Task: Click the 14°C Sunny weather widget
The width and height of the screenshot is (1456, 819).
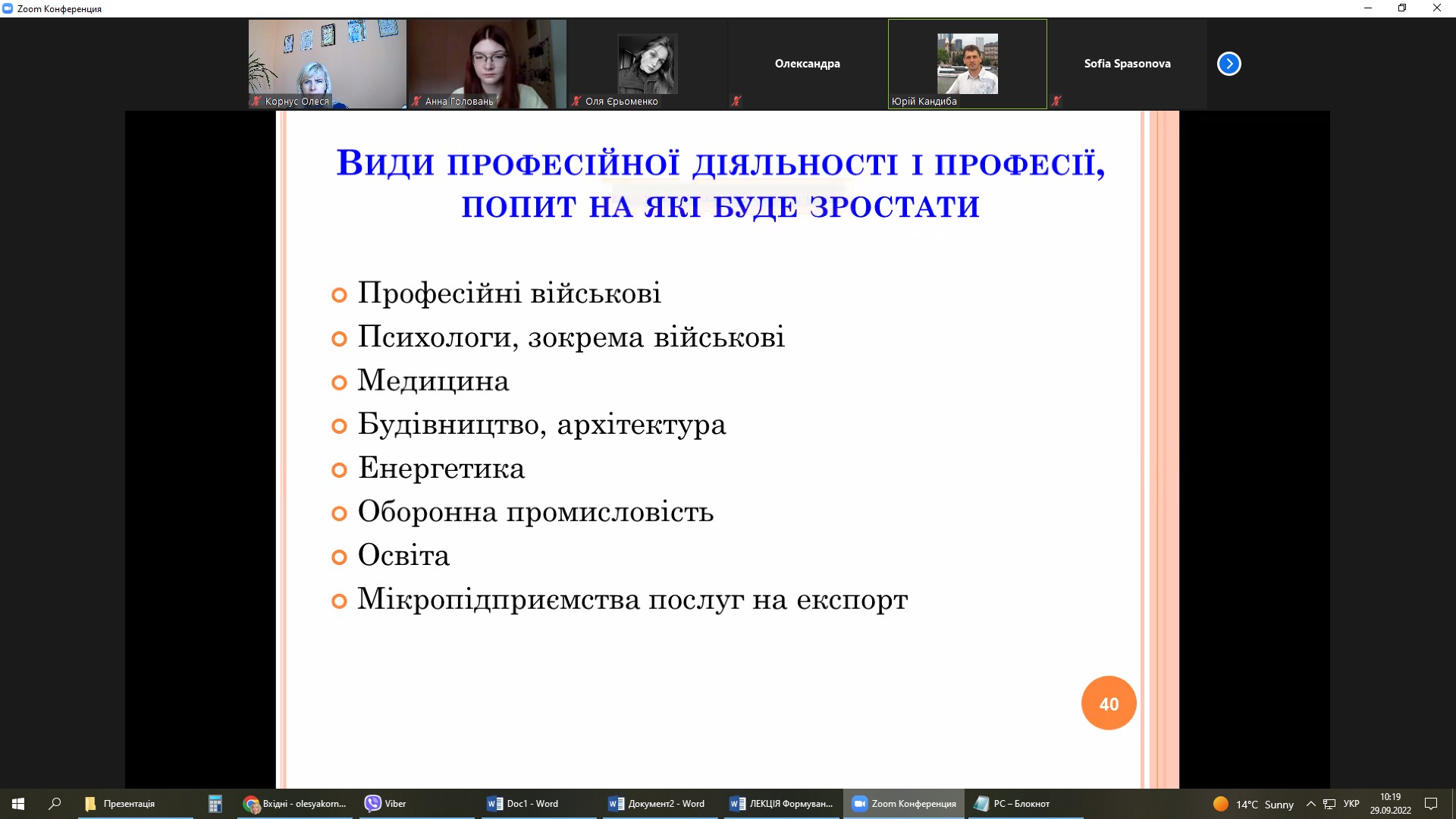Action: click(1254, 804)
